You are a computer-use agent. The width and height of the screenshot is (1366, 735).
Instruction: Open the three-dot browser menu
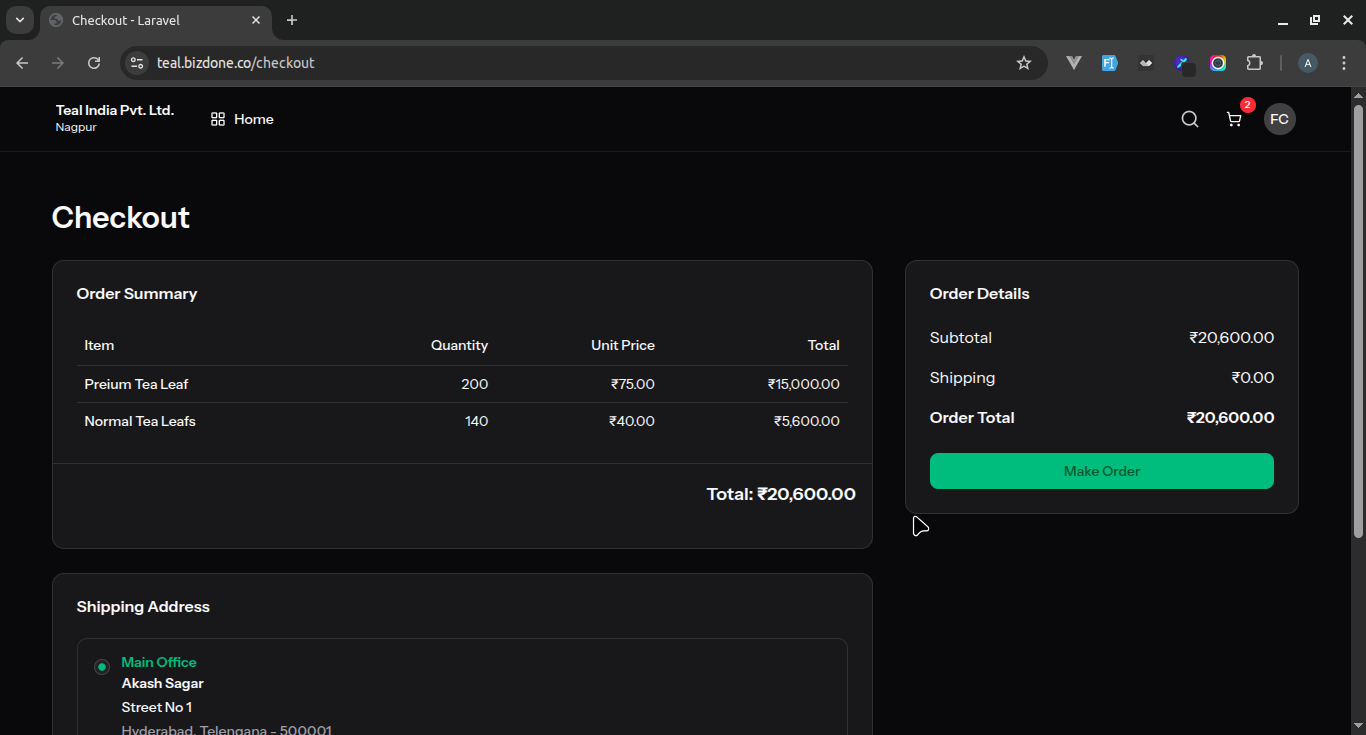click(x=1344, y=62)
